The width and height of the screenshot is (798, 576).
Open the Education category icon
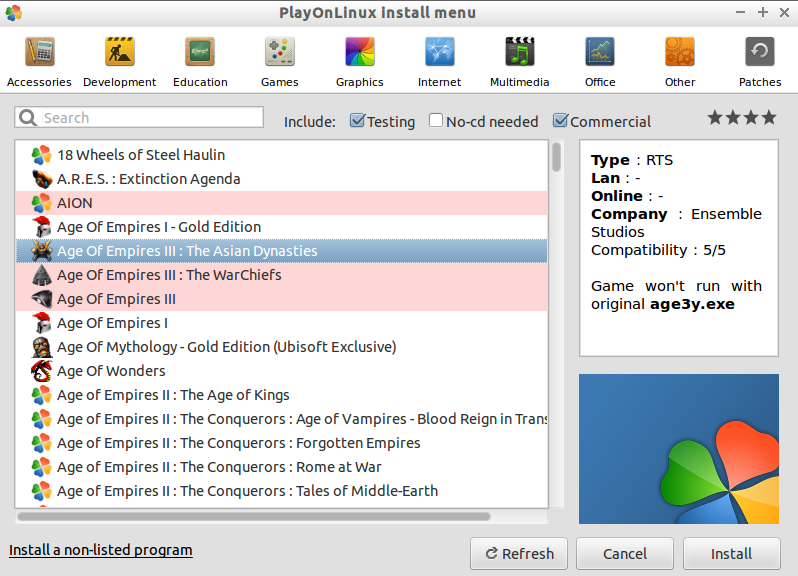[x=200, y=52]
